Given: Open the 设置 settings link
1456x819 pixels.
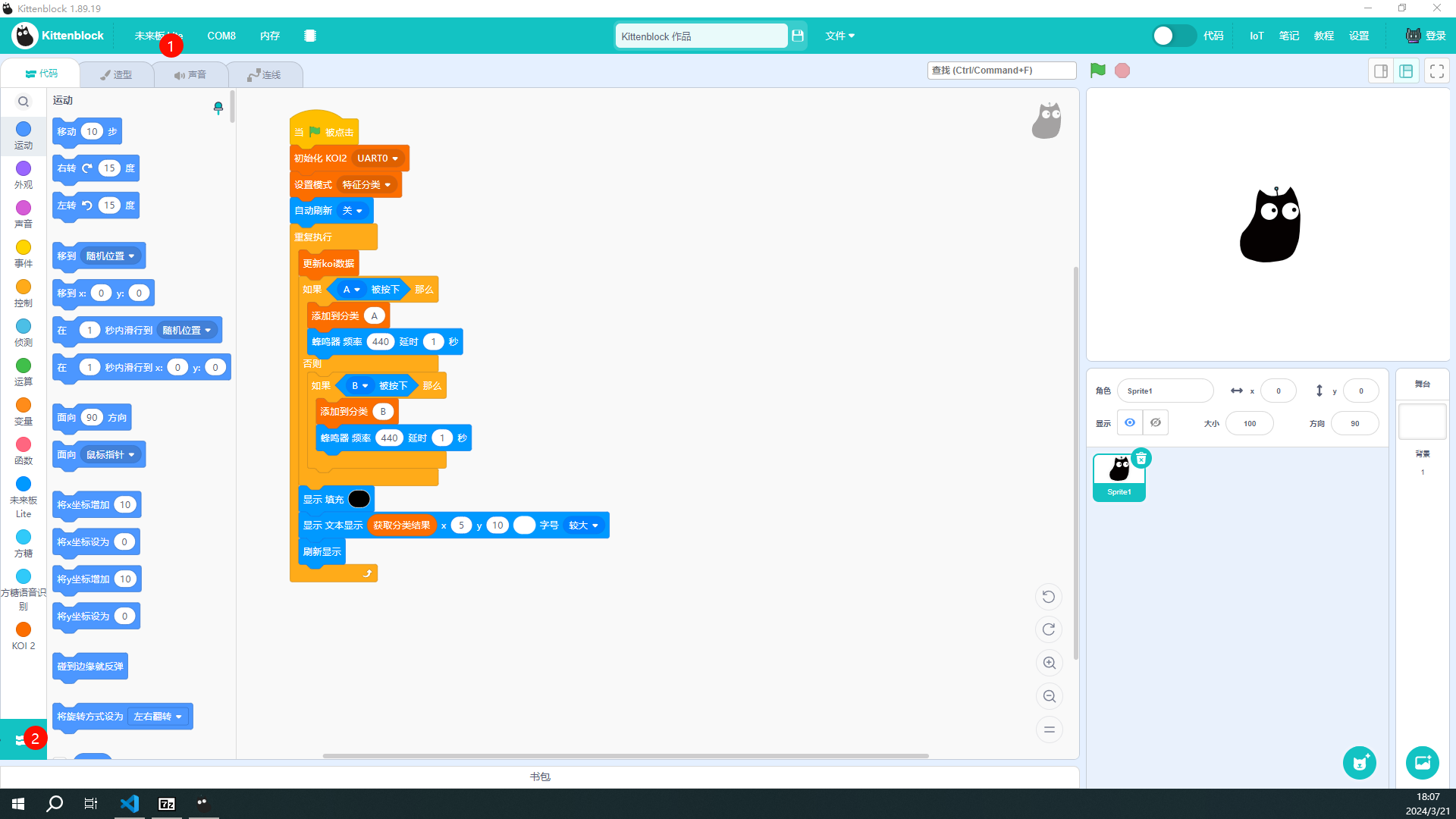Looking at the screenshot, I should pyautogui.click(x=1359, y=36).
